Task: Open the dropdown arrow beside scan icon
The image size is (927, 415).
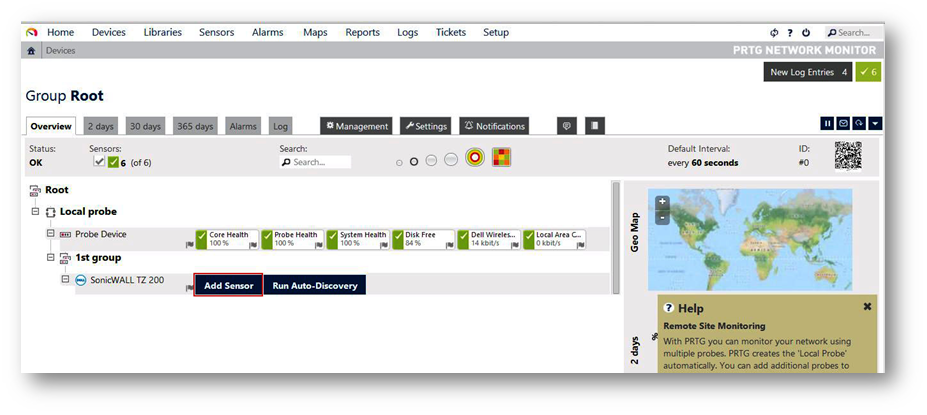Action: [x=875, y=123]
